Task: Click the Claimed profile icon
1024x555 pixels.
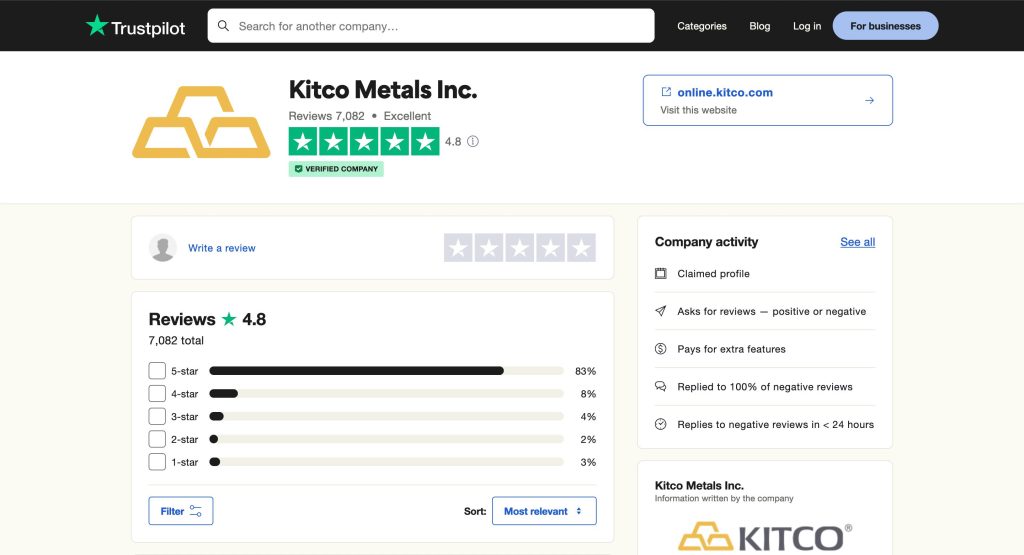Action: tap(660, 274)
